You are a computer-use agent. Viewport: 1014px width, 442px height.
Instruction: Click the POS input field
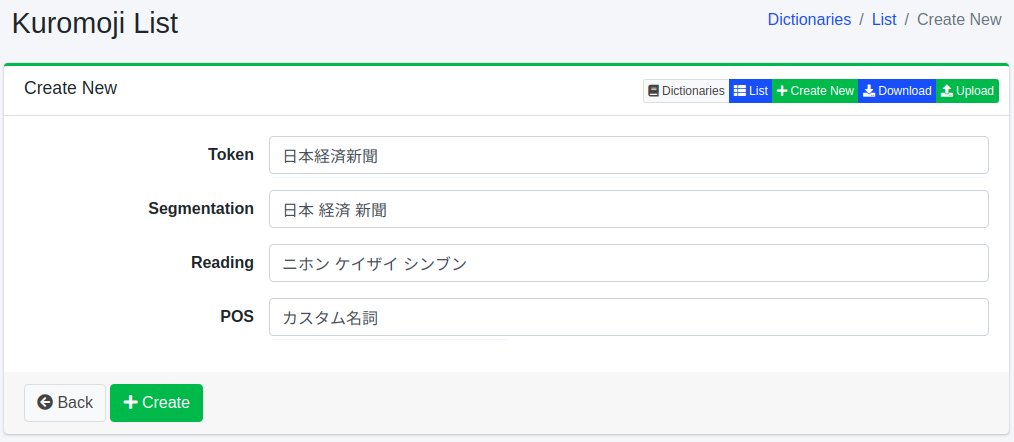tap(628, 317)
